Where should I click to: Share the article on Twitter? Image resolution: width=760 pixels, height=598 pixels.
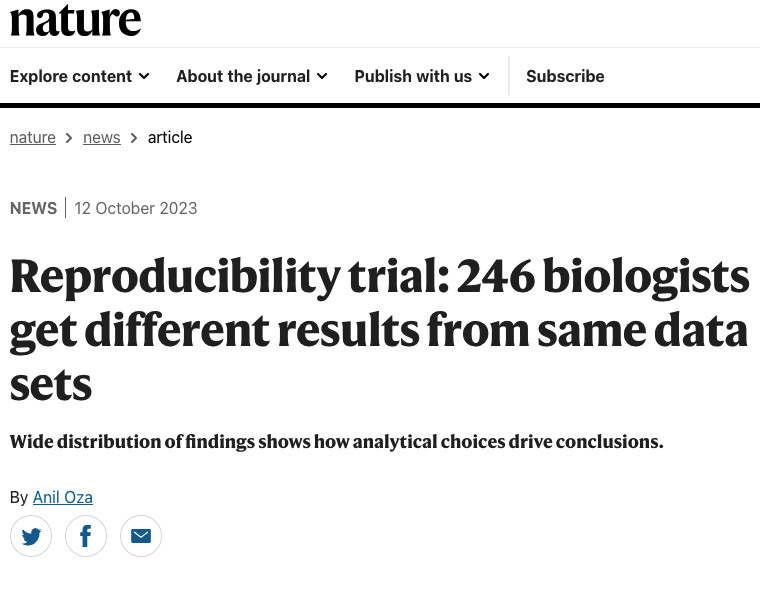[31, 537]
